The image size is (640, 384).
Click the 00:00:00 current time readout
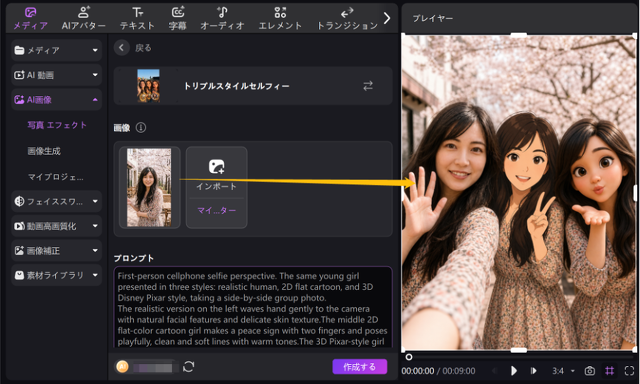coord(418,371)
